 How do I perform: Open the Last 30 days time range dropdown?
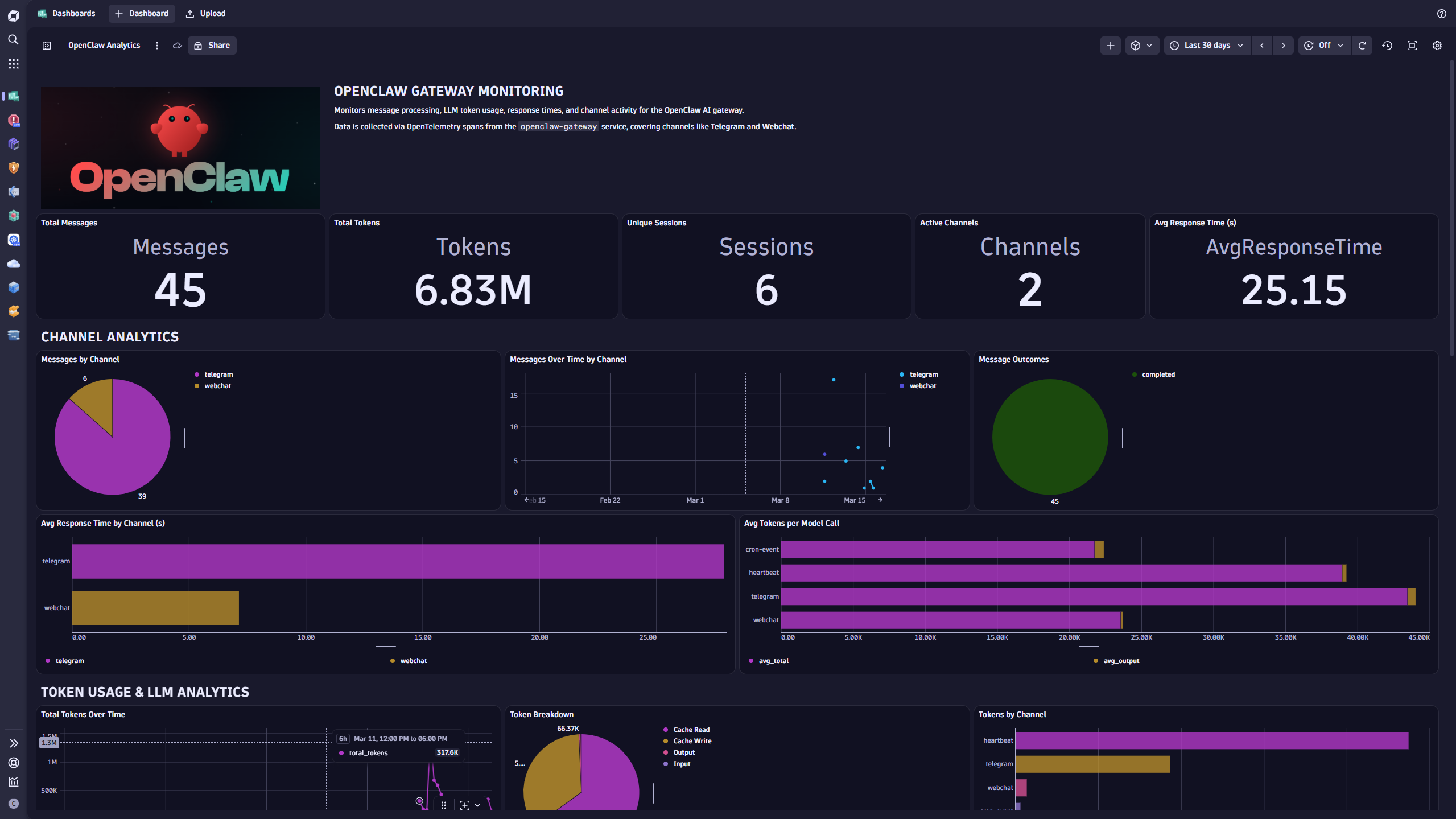click(x=1206, y=45)
